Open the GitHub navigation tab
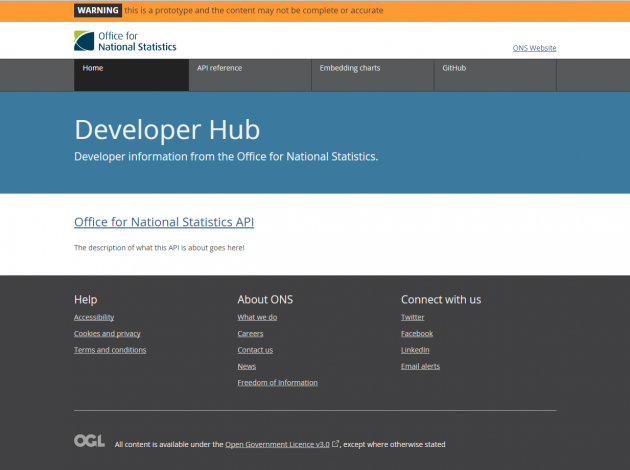The image size is (630, 470). click(495, 75)
